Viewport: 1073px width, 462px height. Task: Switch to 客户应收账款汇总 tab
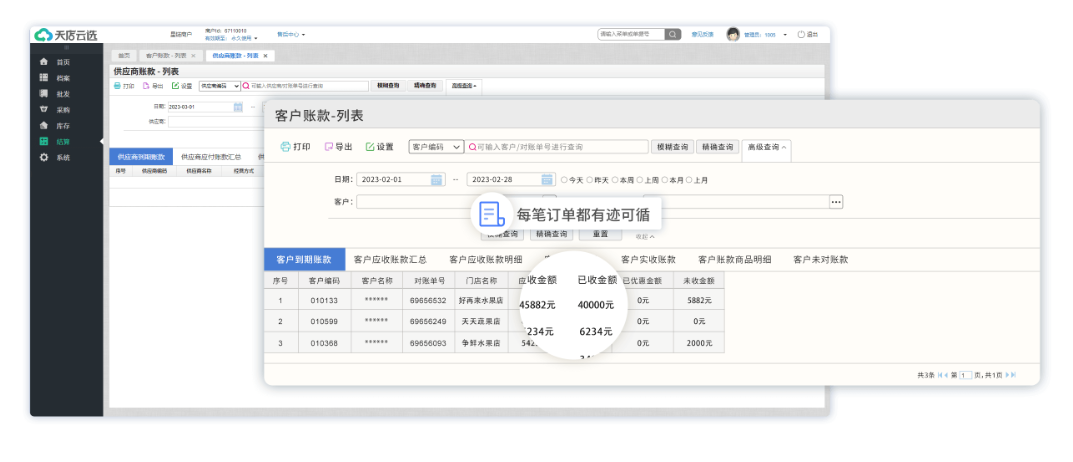pos(390,260)
